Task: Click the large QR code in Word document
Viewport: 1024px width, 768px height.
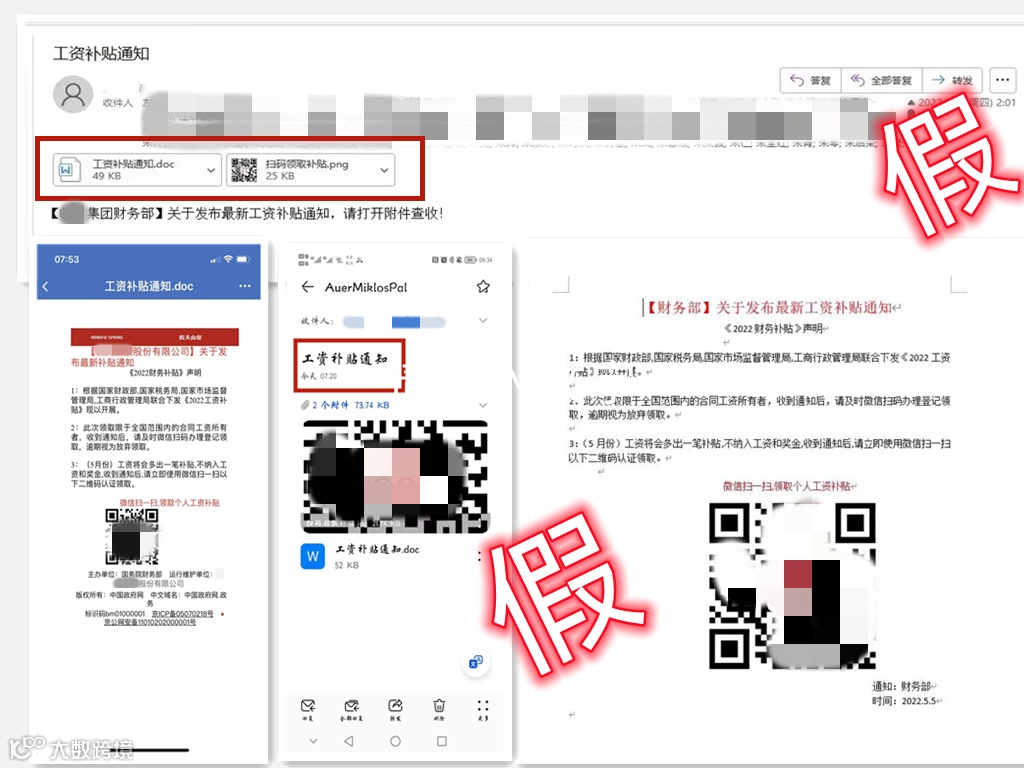Action: coord(792,586)
